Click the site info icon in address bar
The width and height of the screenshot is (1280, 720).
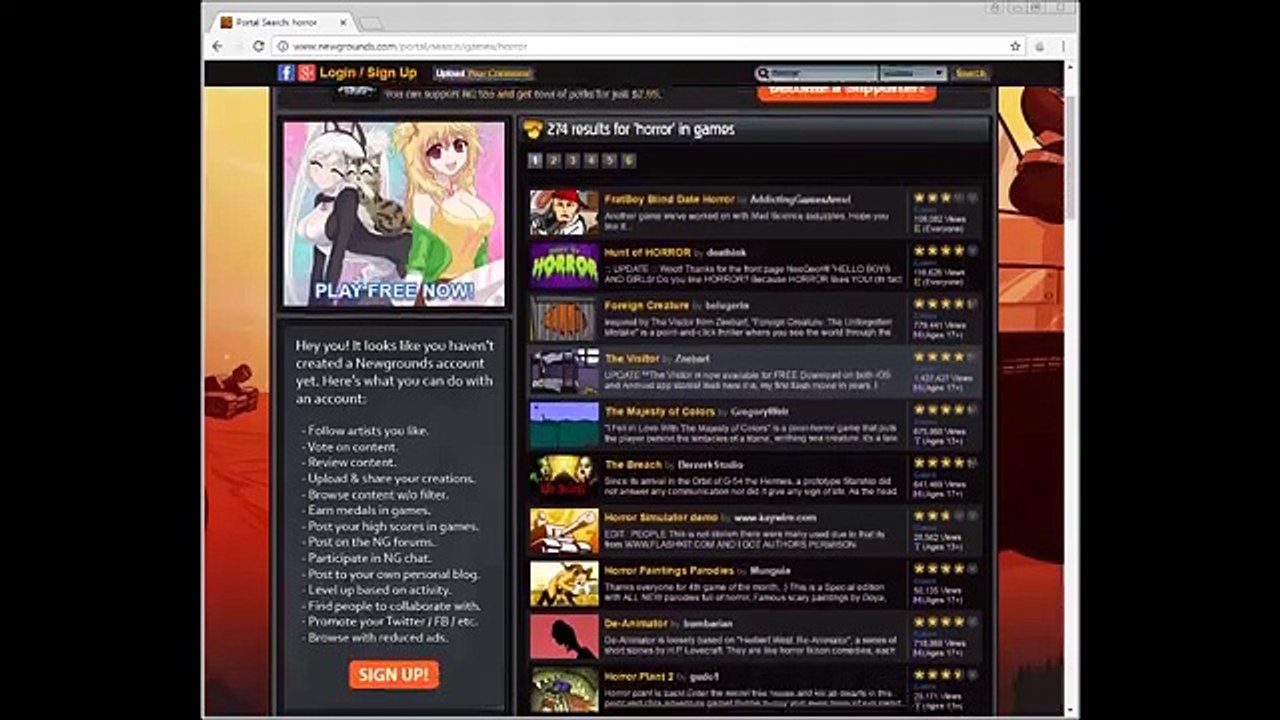click(283, 46)
